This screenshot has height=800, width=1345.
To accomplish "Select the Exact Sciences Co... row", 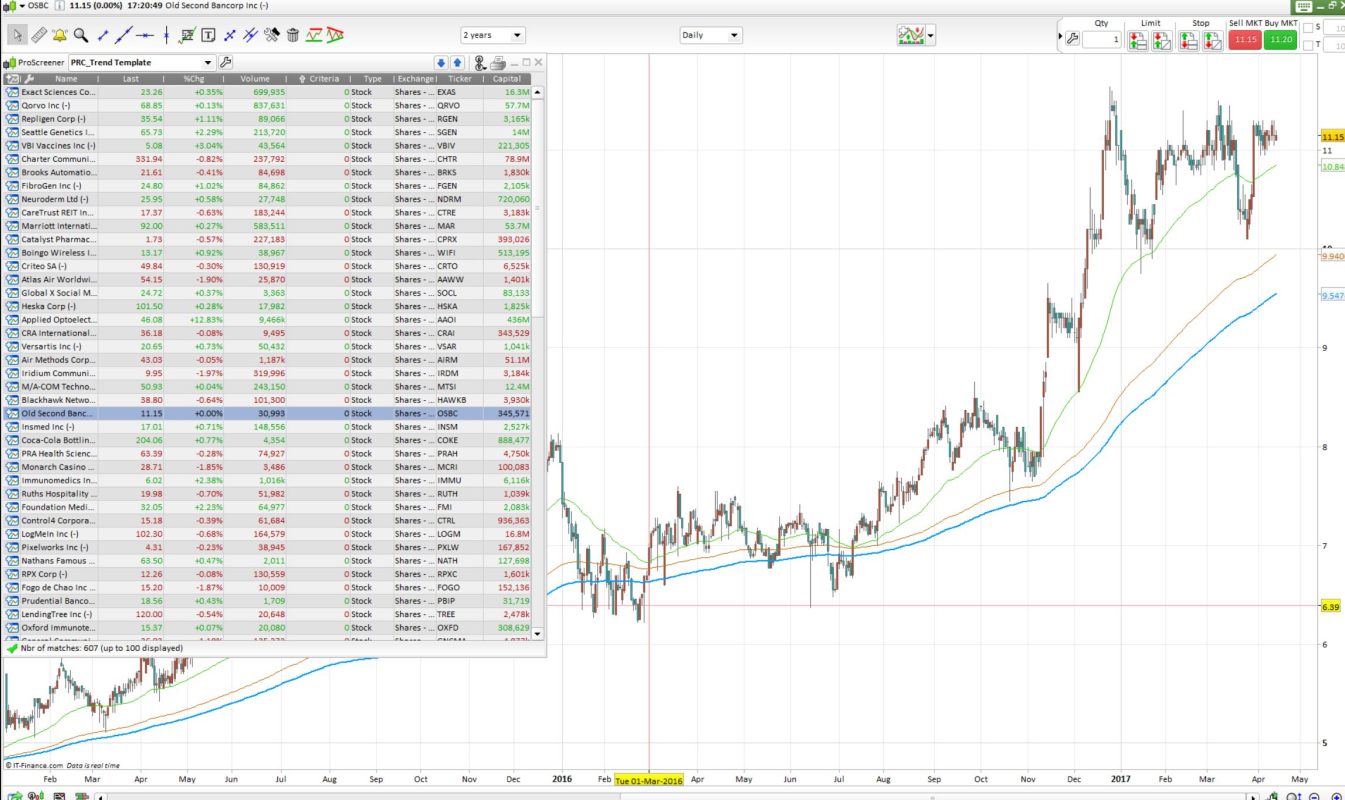I will [268, 92].
